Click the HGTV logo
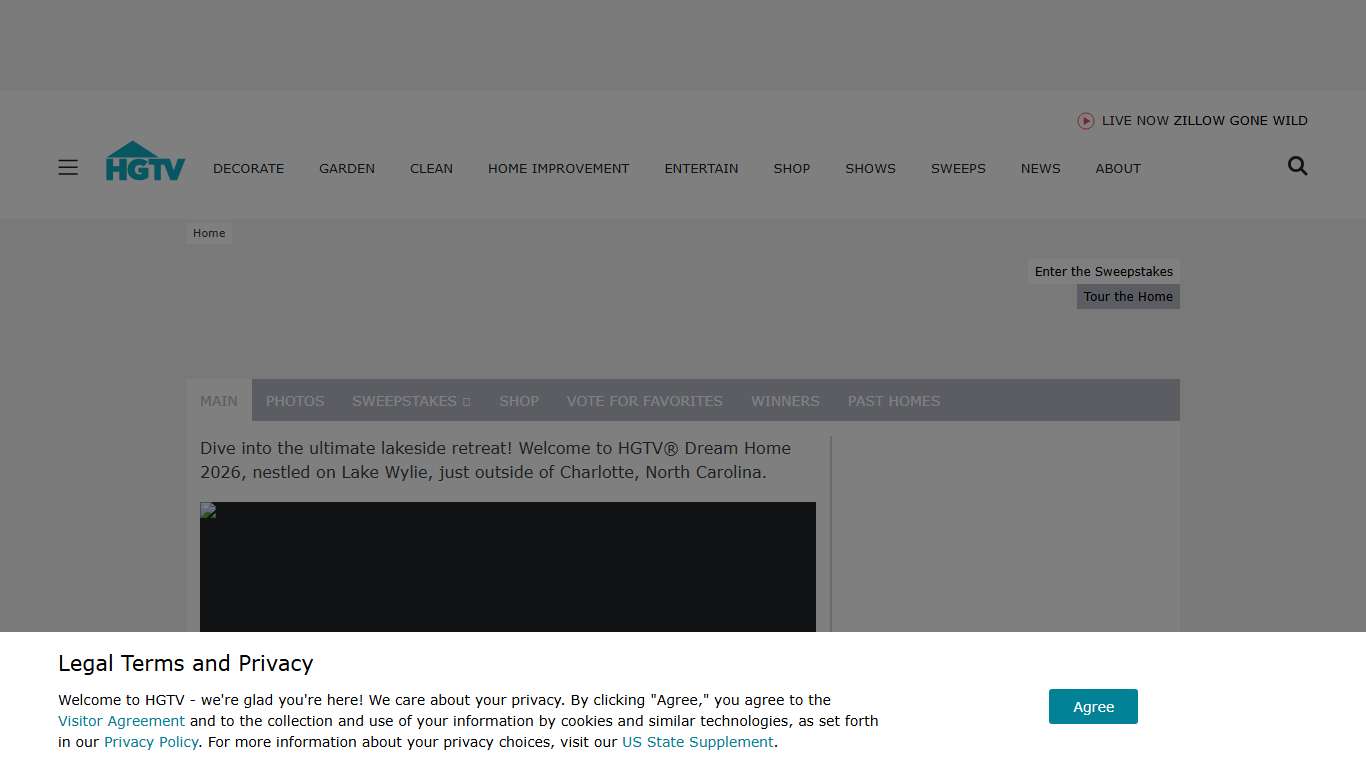This screenshot has width=1366, height=768. (x=145, y=161)
